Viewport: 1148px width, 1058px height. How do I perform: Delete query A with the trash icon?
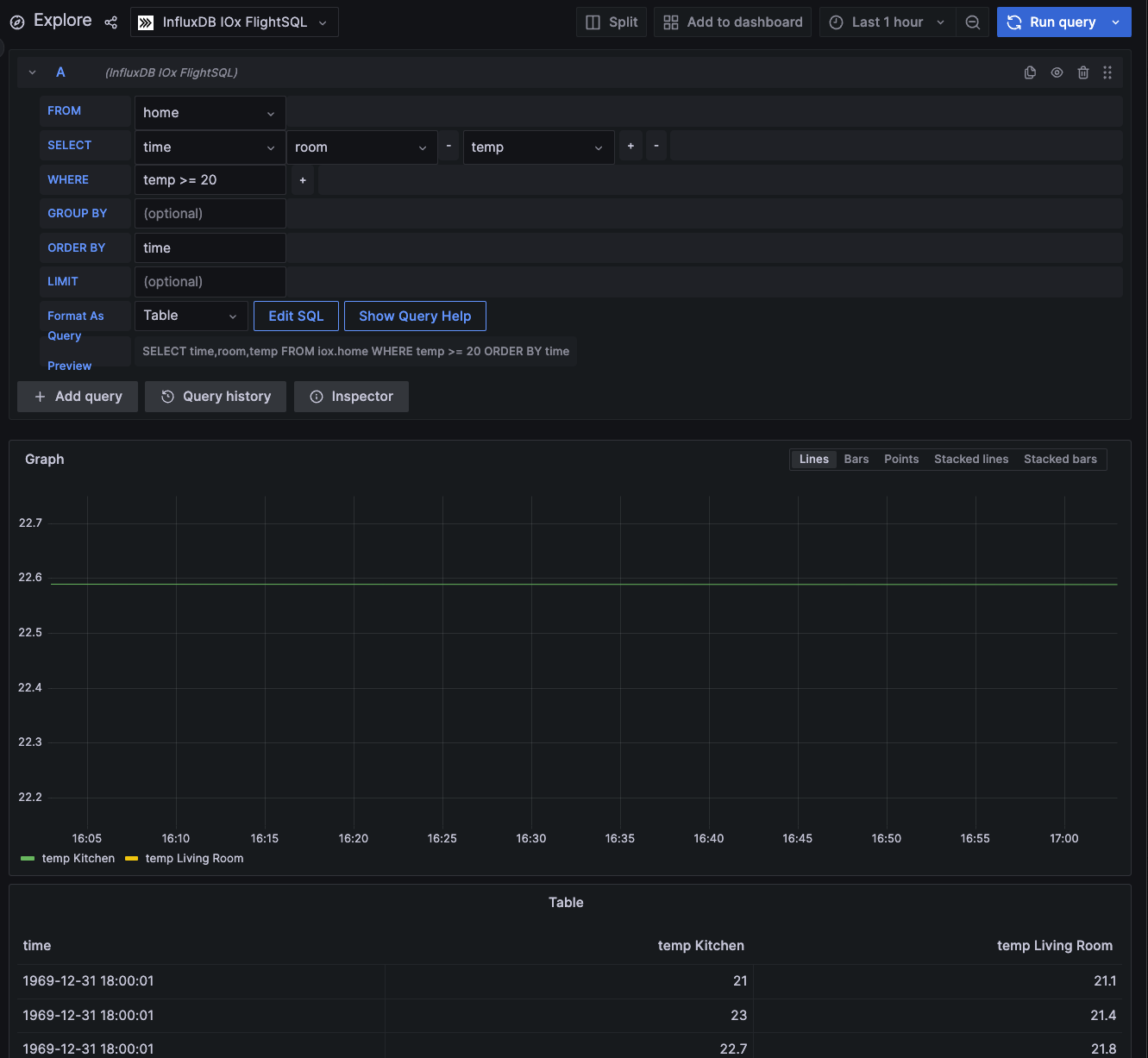1083,72
